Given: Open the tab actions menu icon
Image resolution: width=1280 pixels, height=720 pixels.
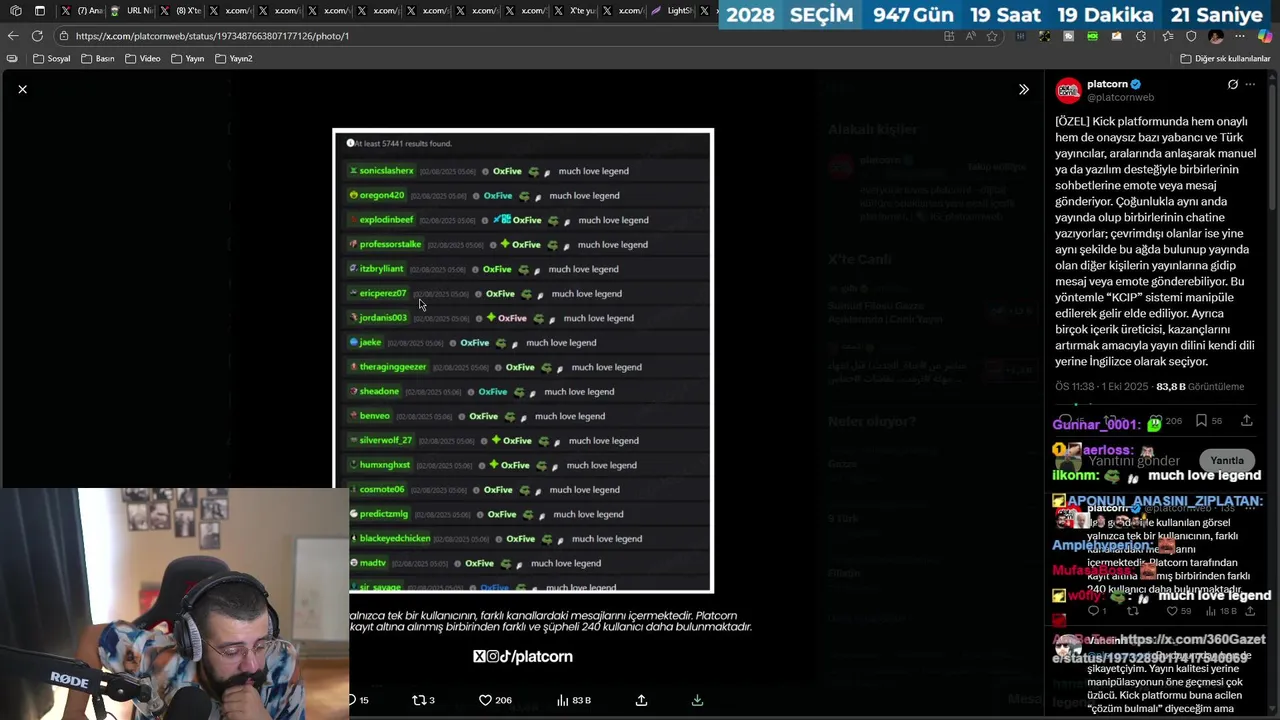Looking at the screenshot, I should pyautogui.click(x=40, y=11).
